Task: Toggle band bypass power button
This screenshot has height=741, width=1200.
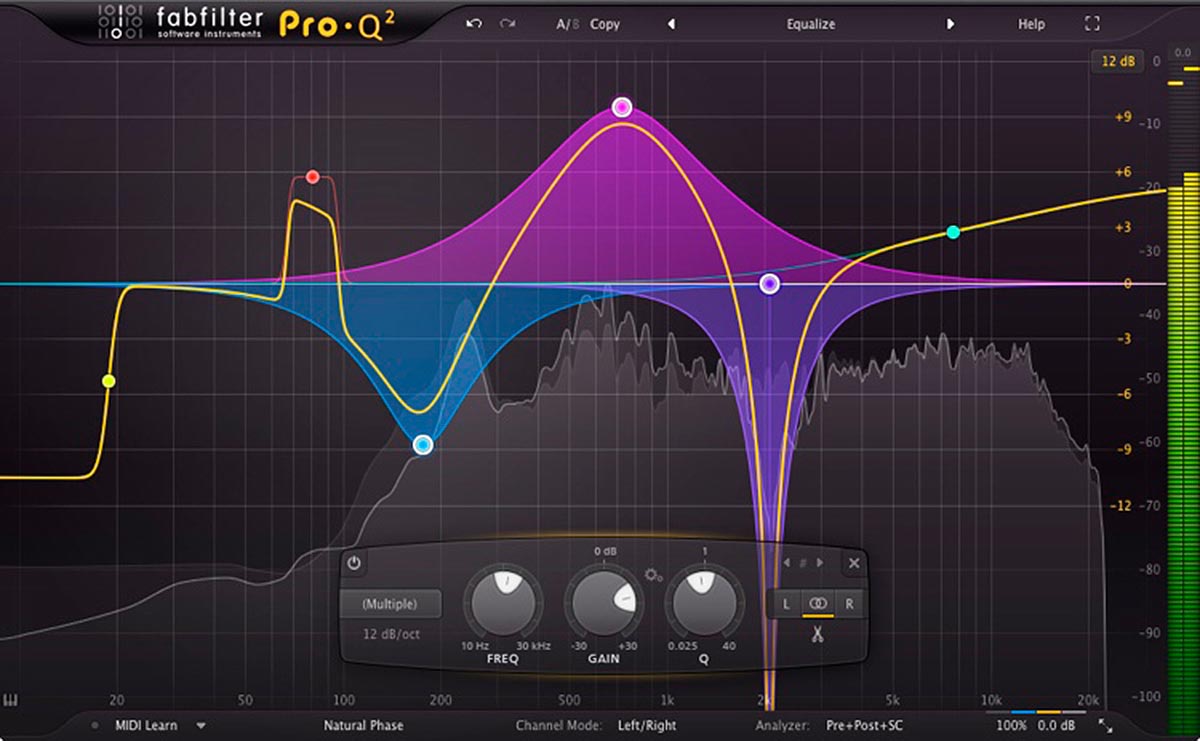Action: pos(353,564)
